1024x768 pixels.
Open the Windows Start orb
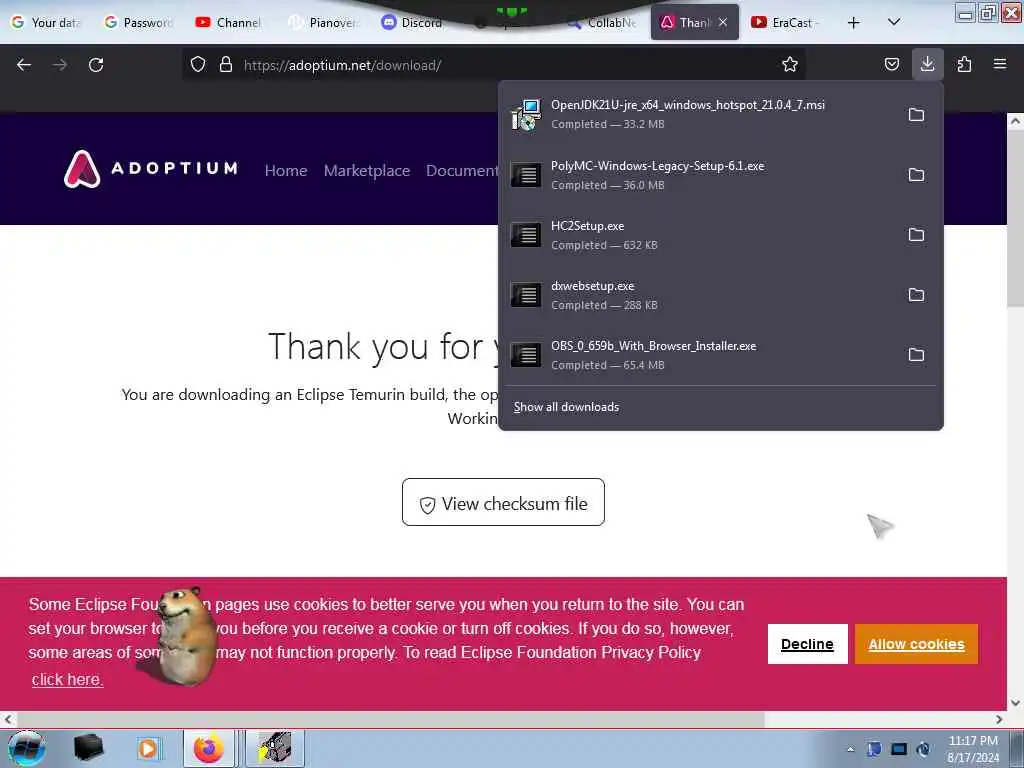coord(26,748)
